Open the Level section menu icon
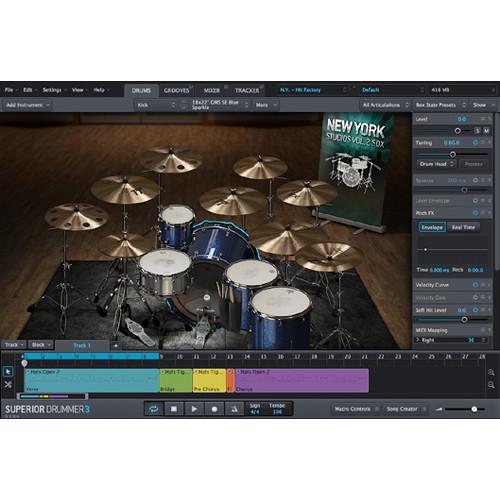Viewport: 500px width, 500px height. coord(483,119)
